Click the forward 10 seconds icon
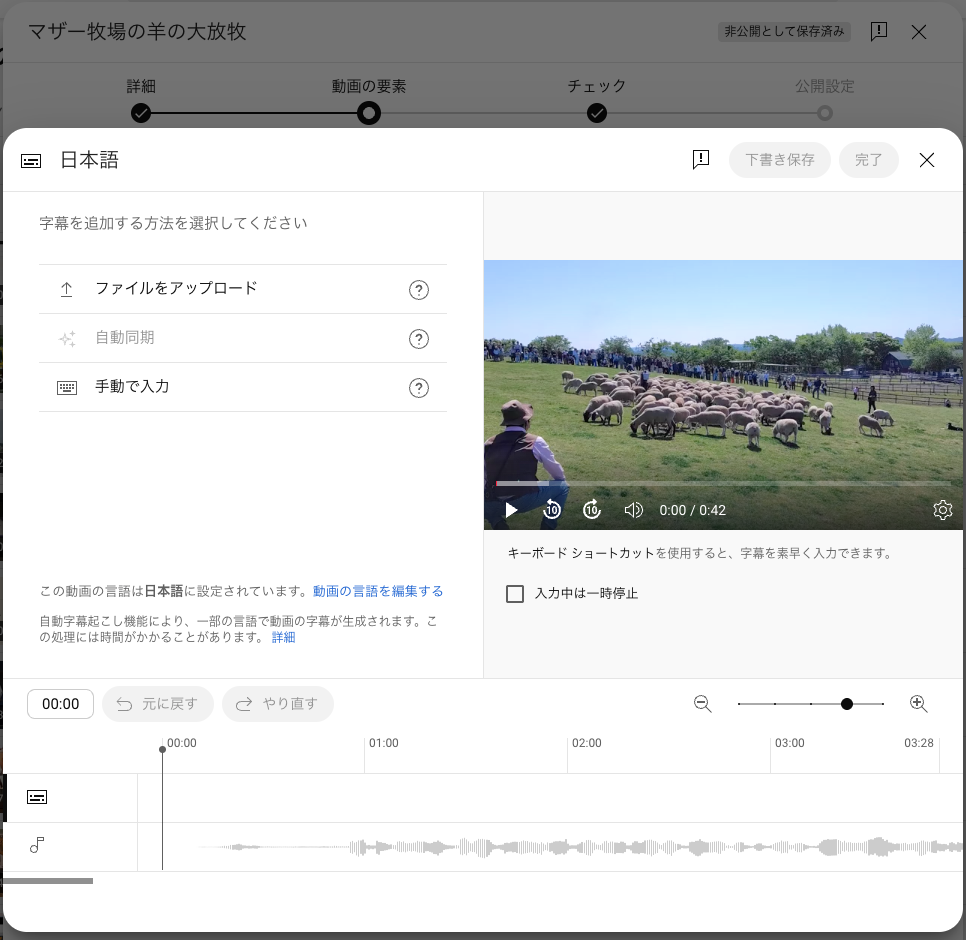The width and height of the screenshot is (966, 940). pos(592,510)
